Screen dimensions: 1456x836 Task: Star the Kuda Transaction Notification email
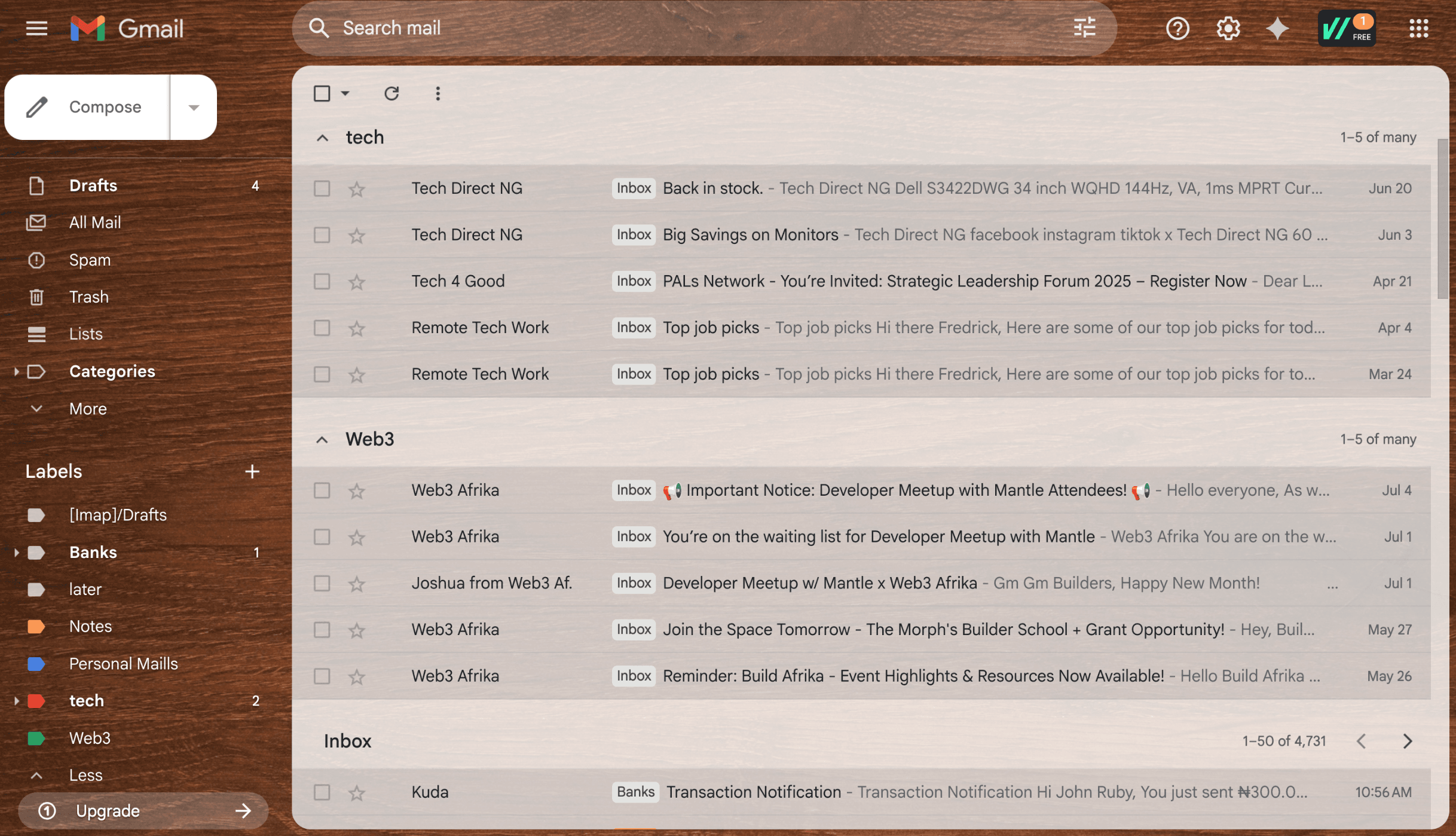357,793
